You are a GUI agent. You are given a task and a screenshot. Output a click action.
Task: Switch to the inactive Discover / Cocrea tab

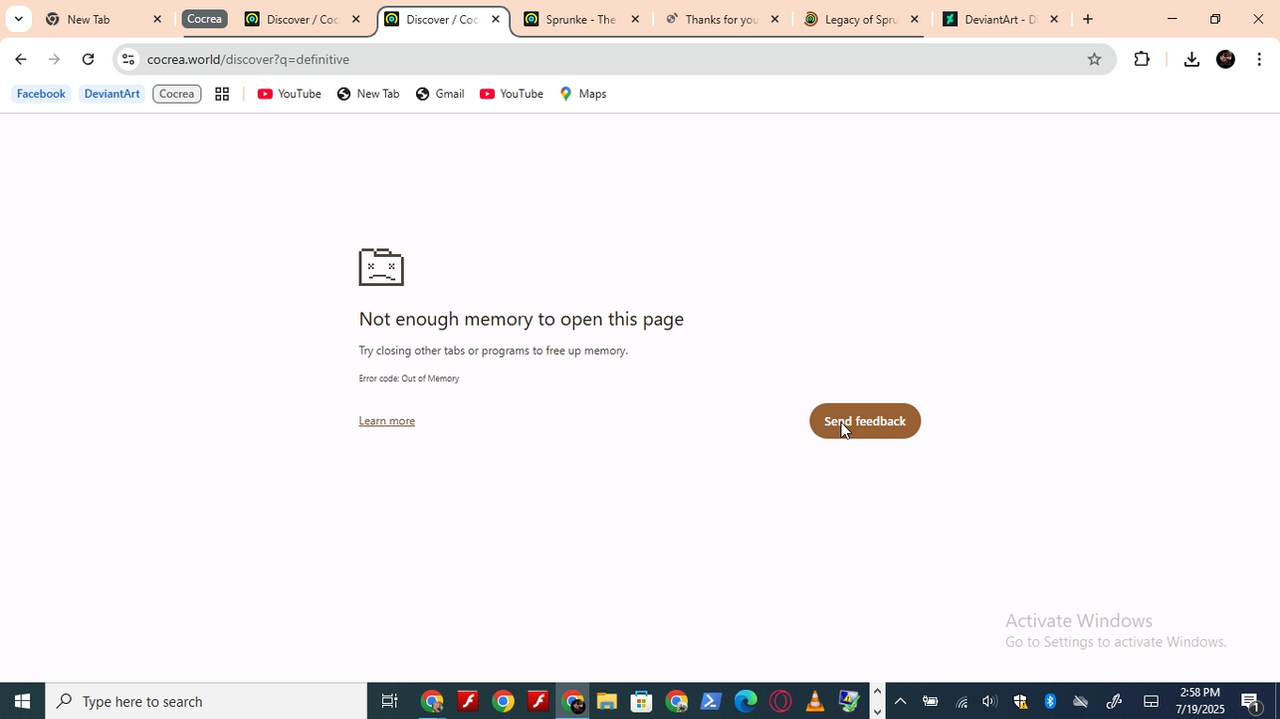click(302, 19)
